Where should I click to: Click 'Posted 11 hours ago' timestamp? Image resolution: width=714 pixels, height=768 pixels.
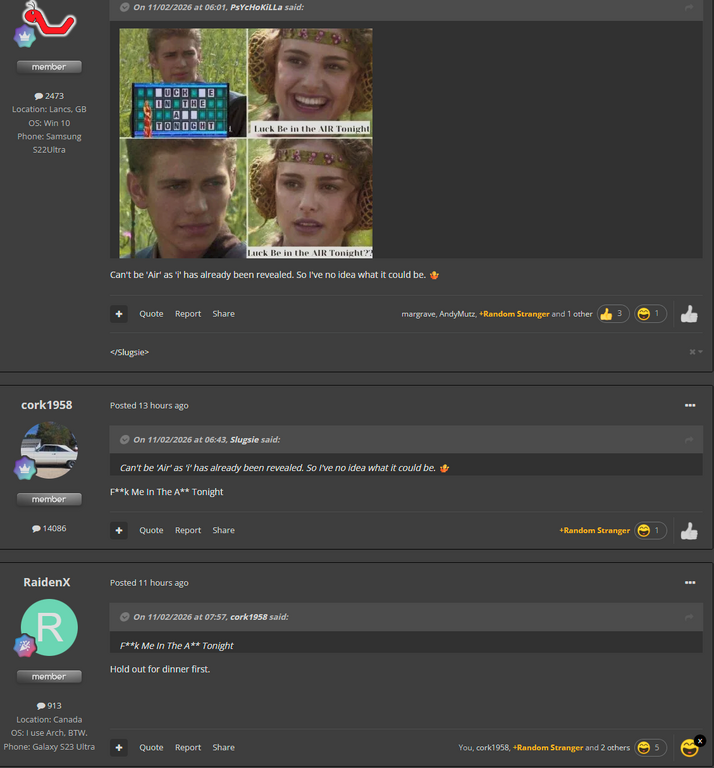[149, 583]
